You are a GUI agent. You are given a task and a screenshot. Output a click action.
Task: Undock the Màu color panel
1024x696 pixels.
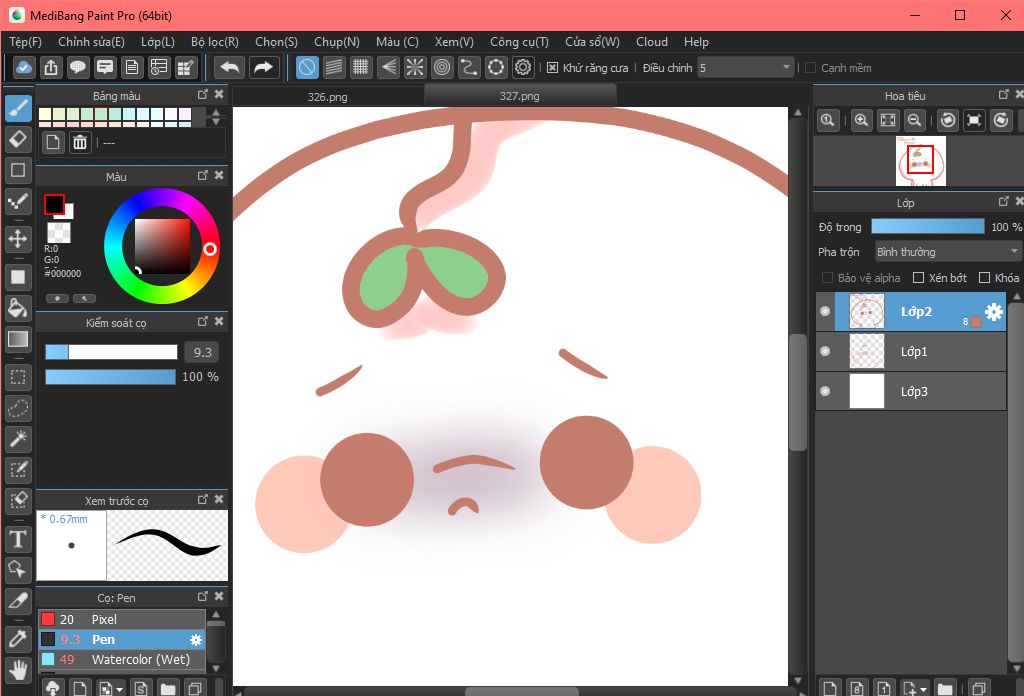202,176
